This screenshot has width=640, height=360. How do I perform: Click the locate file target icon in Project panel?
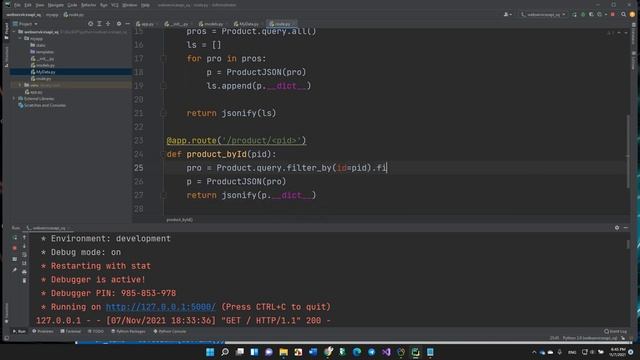[90, 24]
